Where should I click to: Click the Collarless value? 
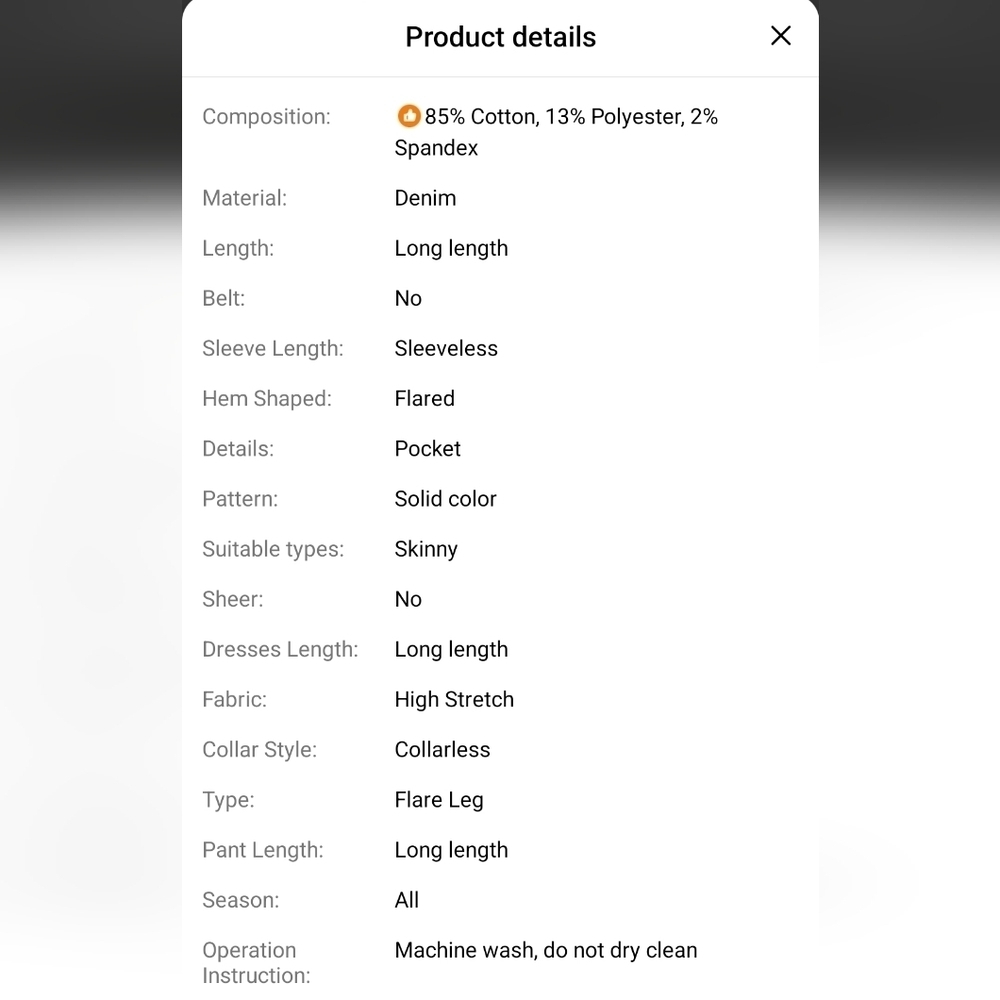442,749
